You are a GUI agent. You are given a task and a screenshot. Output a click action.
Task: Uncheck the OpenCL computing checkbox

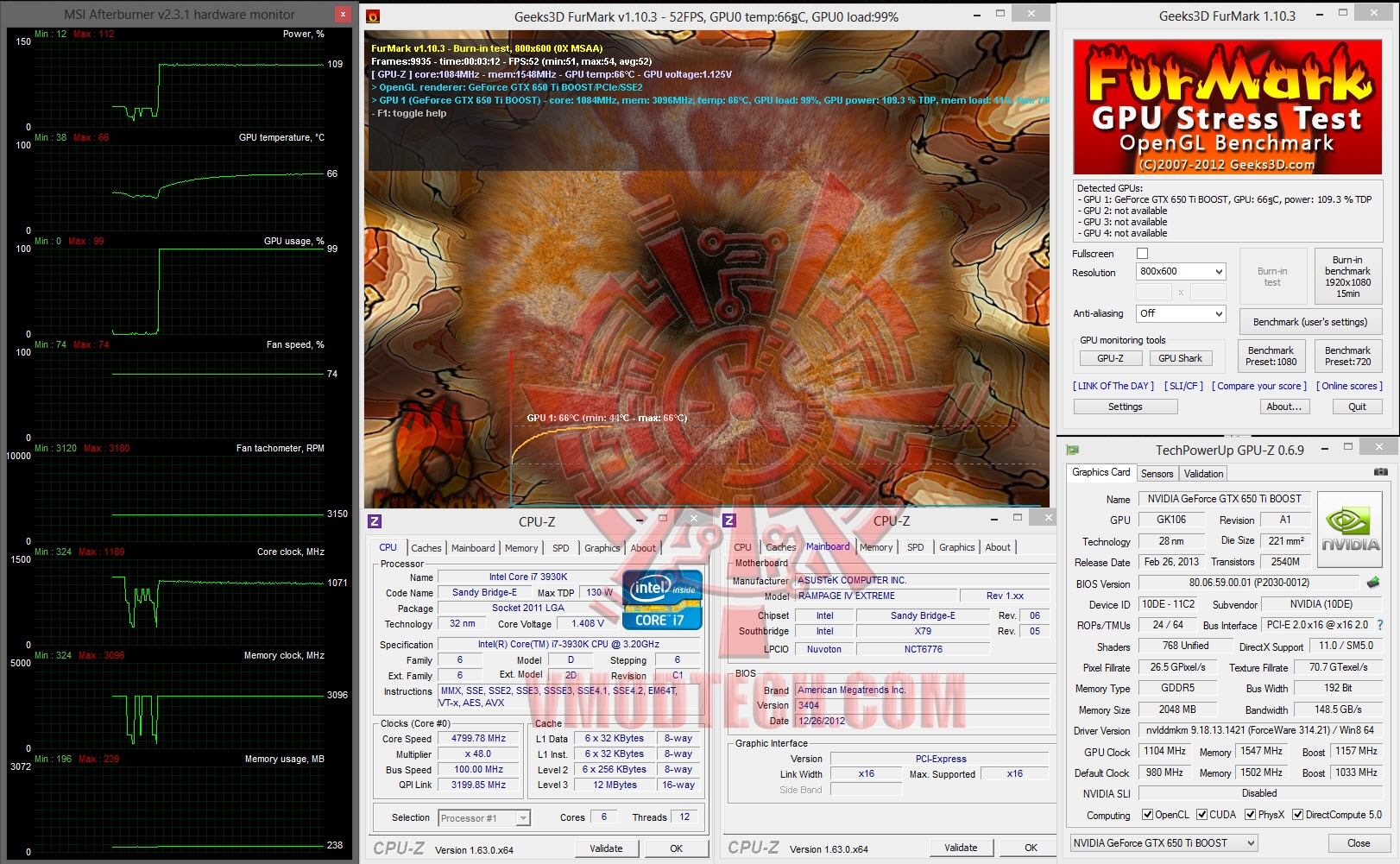coord(1147,815)
